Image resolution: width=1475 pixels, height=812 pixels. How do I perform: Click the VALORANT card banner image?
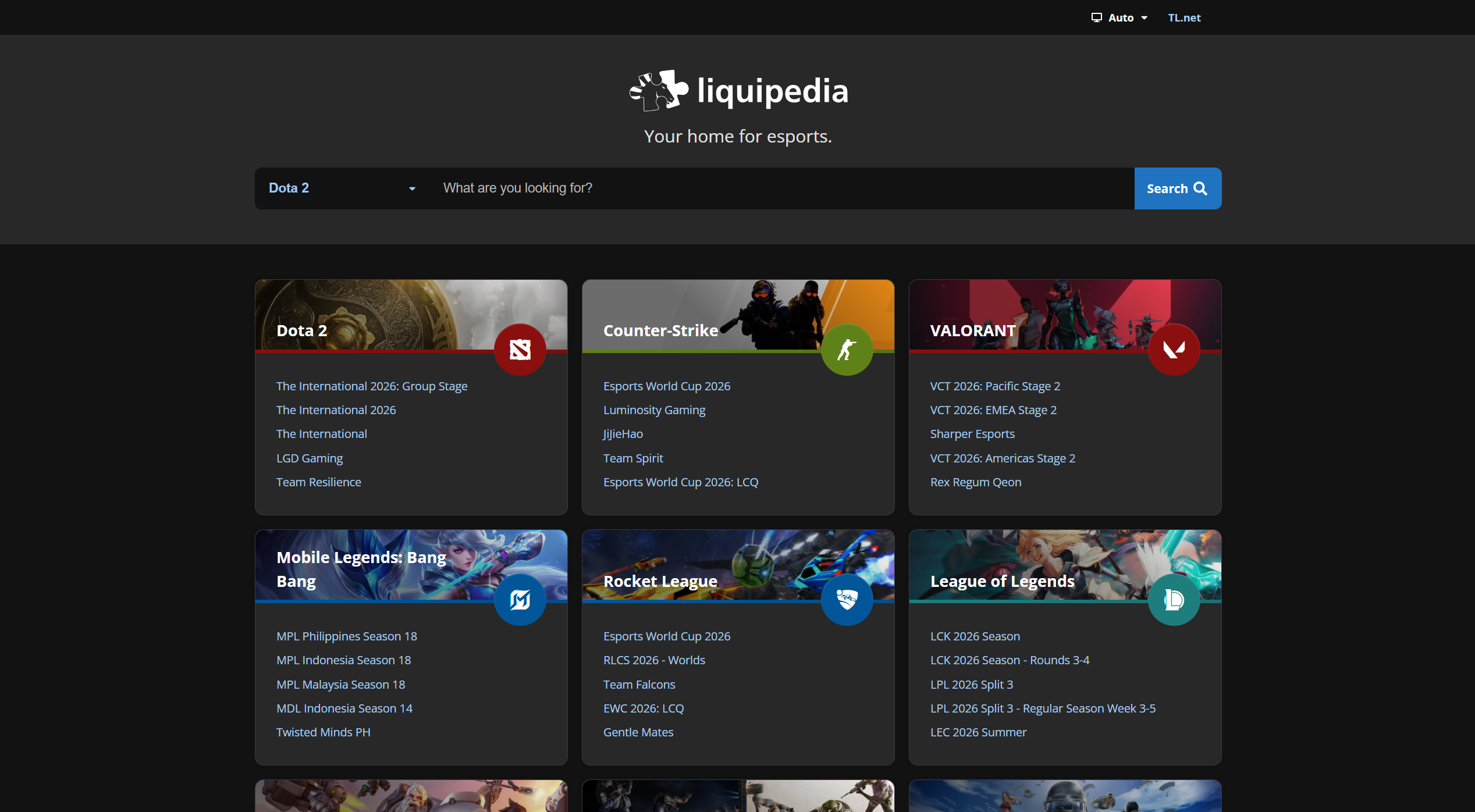pos(1065,315)
